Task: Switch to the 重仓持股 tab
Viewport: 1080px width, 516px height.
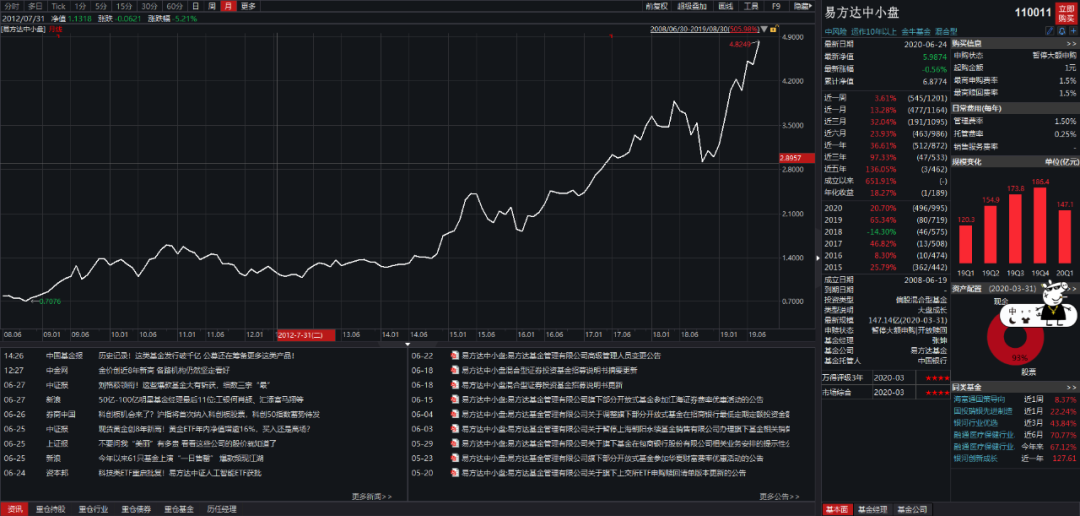Action: coord(52,510)
